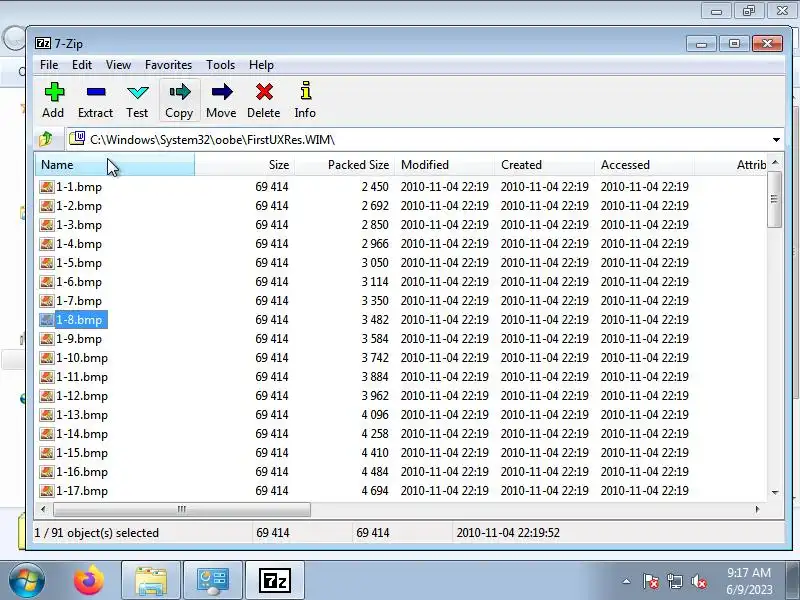Open Firefox from the taskbar
Viewport: 800px width, 600px height.
pos(89,580)
